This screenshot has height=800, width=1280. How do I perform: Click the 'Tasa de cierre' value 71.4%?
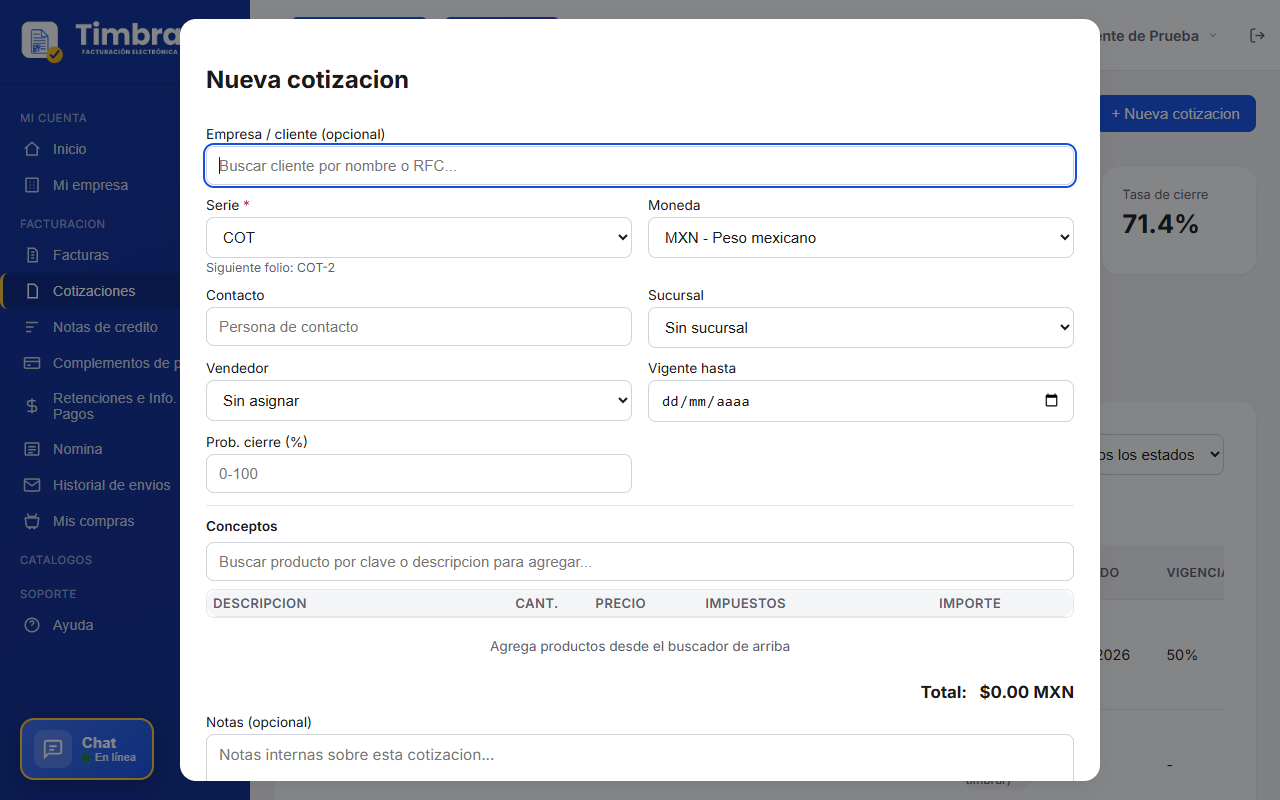click(1160, 224)
